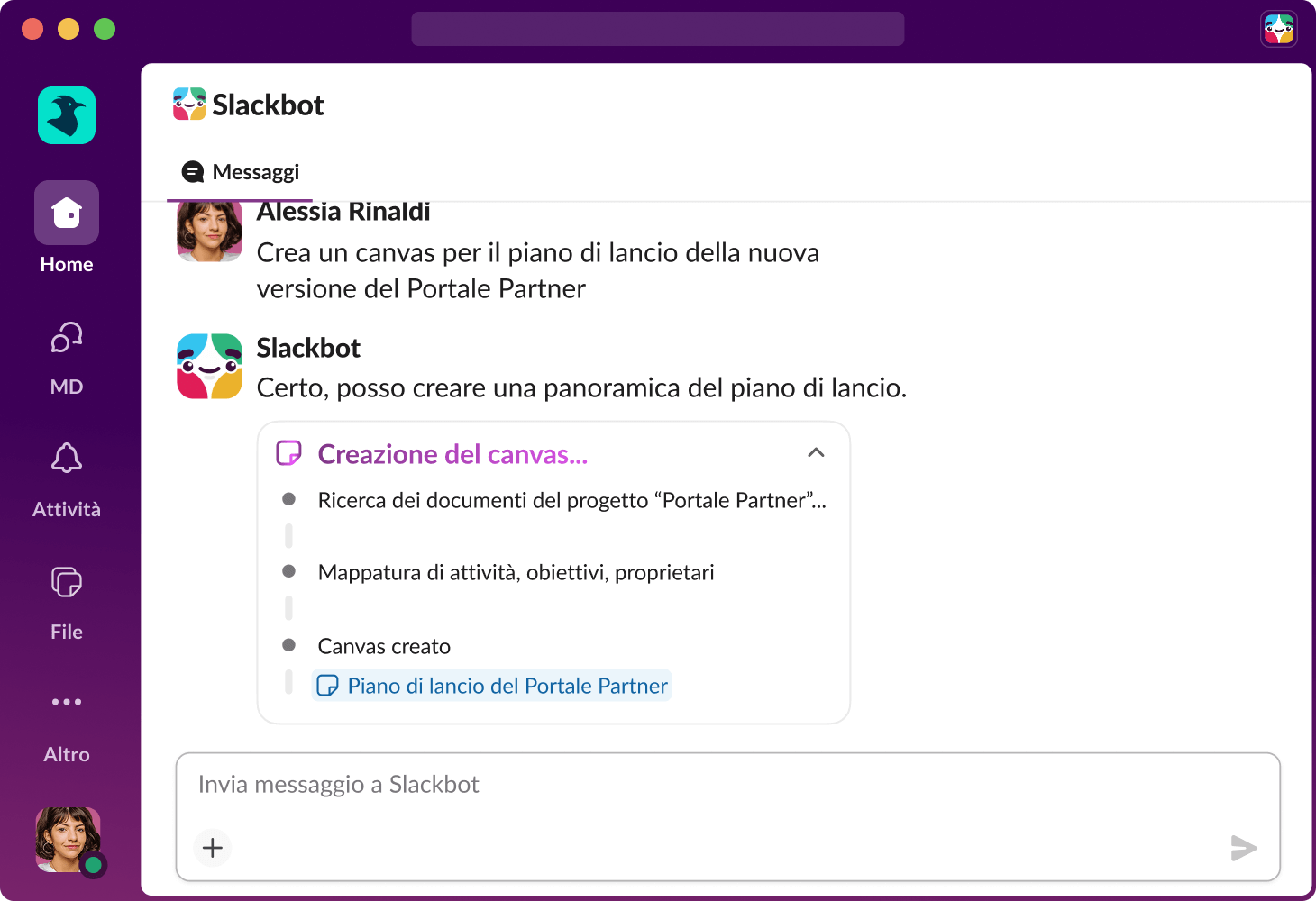Open the Home view in the sidebar
The image size is (1316, 901).
tap(66, 213)
